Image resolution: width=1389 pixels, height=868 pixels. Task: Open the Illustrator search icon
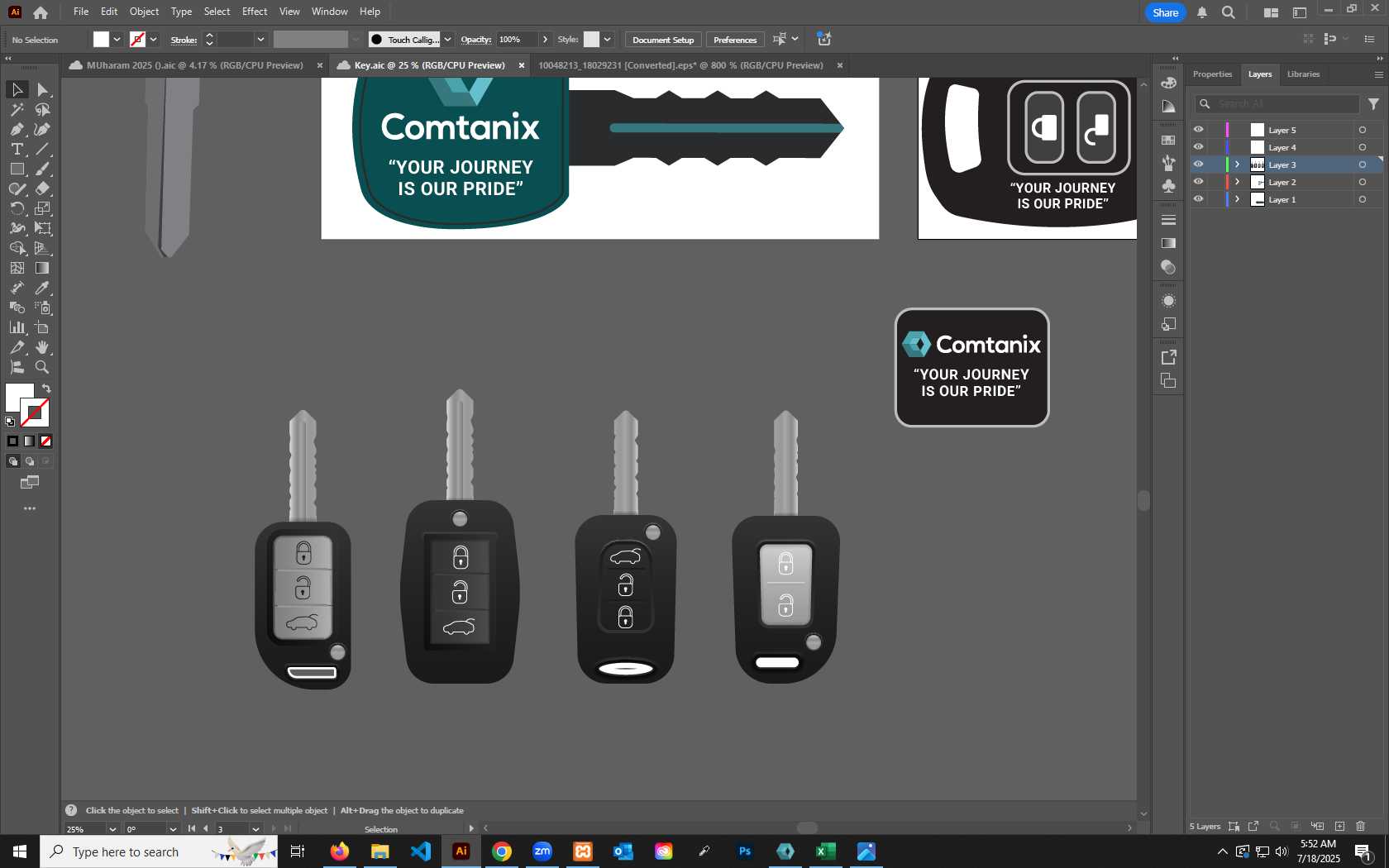[1229, 12]
